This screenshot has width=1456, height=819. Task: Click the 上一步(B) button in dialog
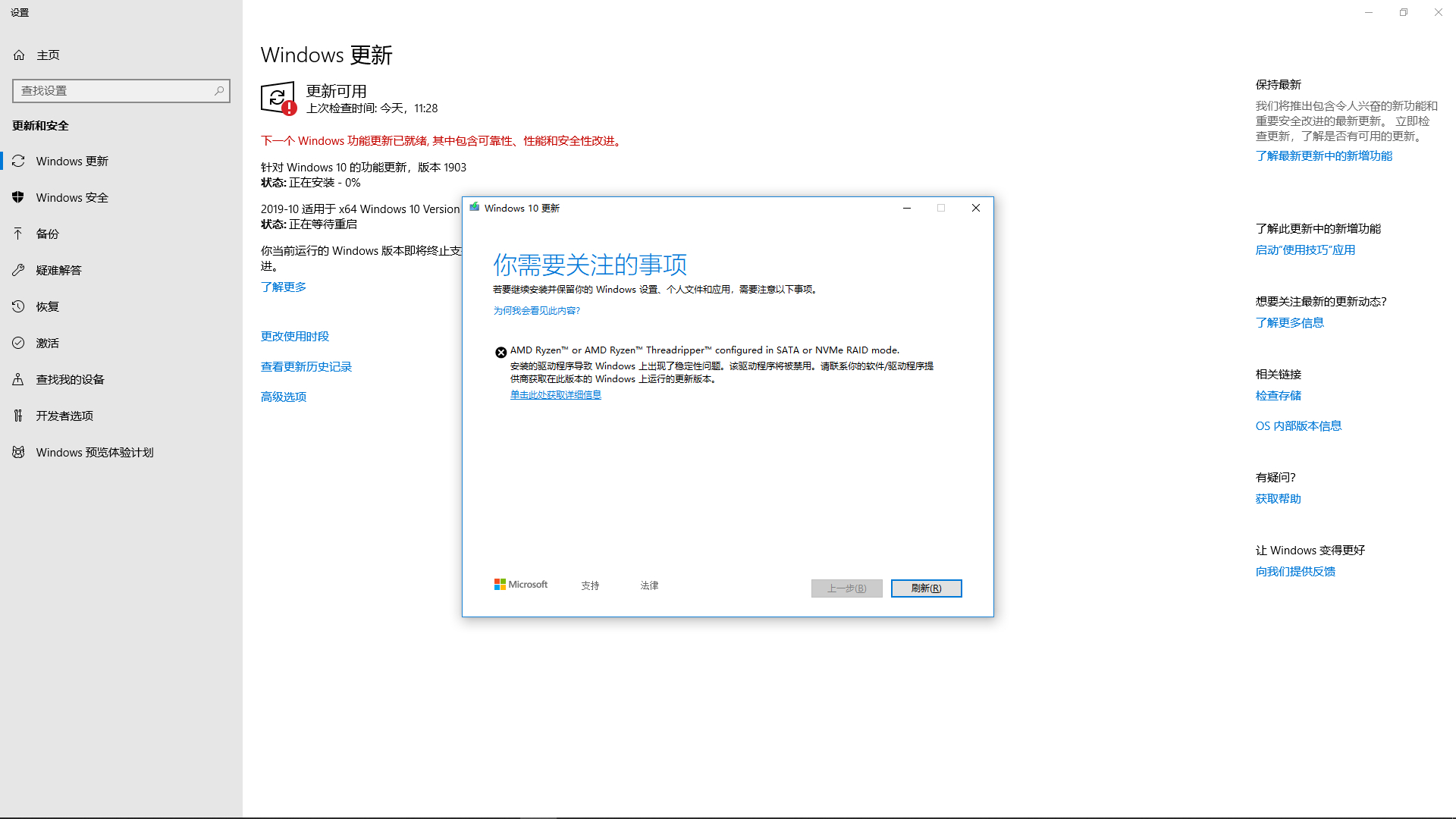(846, 588)
